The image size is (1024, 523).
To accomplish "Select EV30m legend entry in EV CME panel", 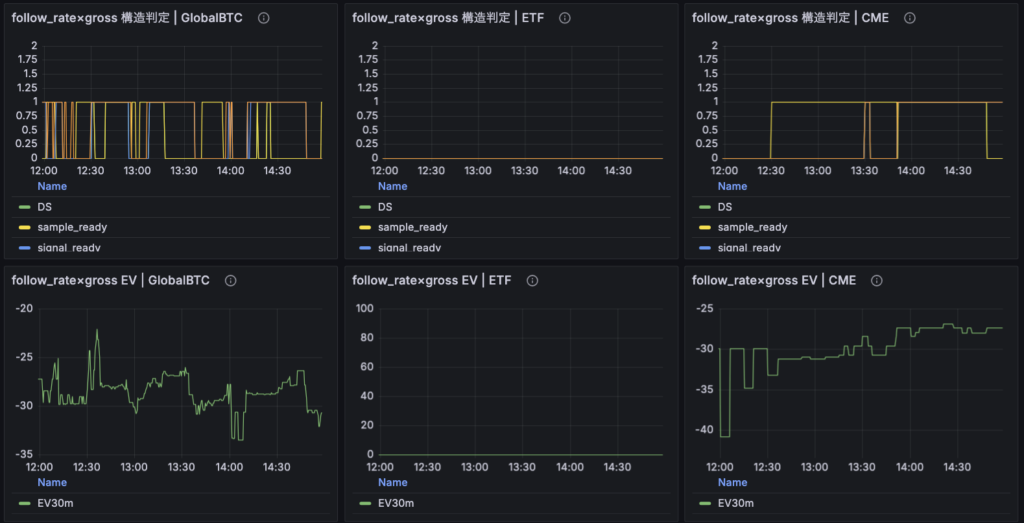I will click(736, 502).
